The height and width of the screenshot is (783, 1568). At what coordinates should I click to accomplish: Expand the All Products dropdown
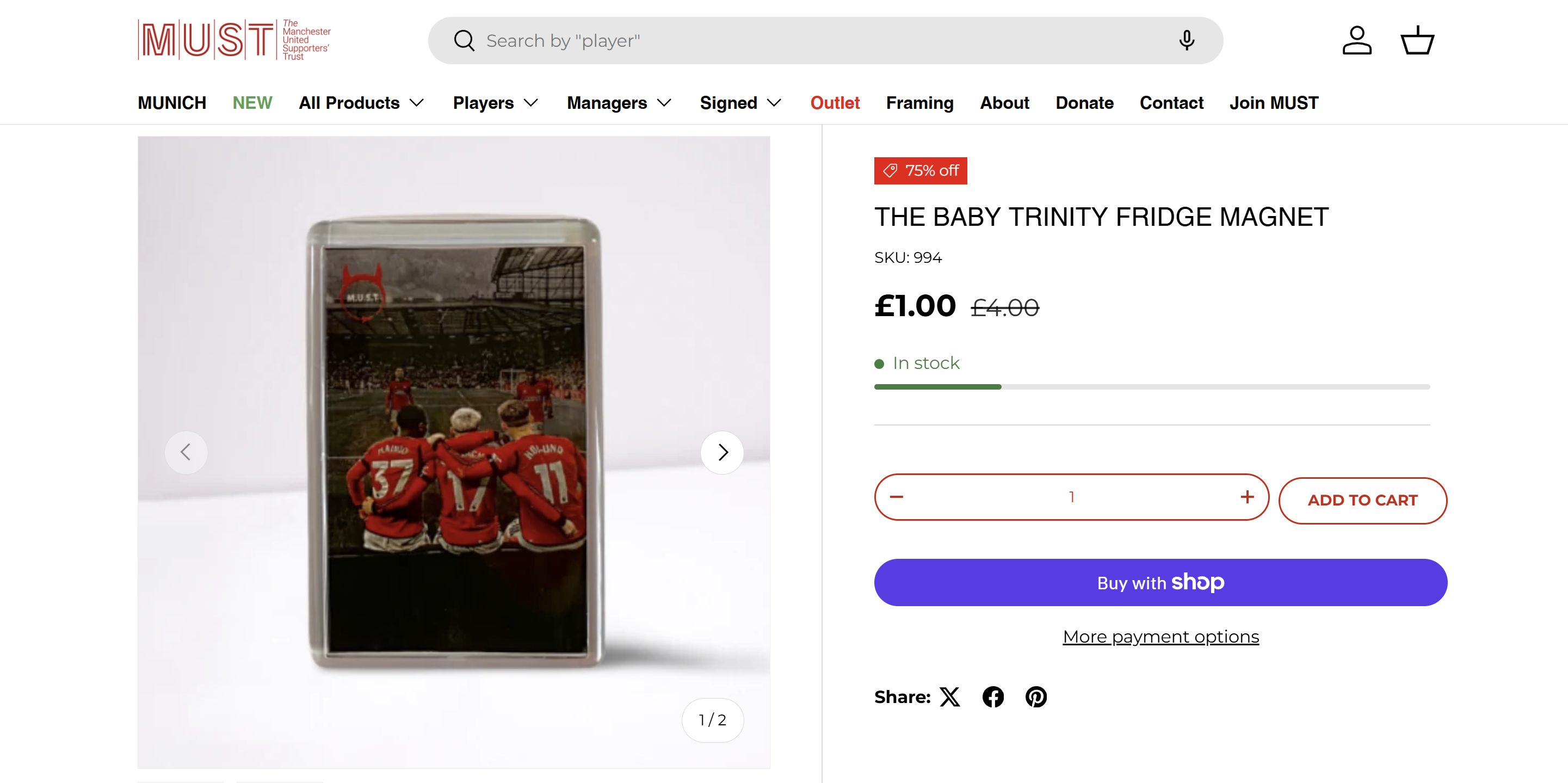pos(361,103)
